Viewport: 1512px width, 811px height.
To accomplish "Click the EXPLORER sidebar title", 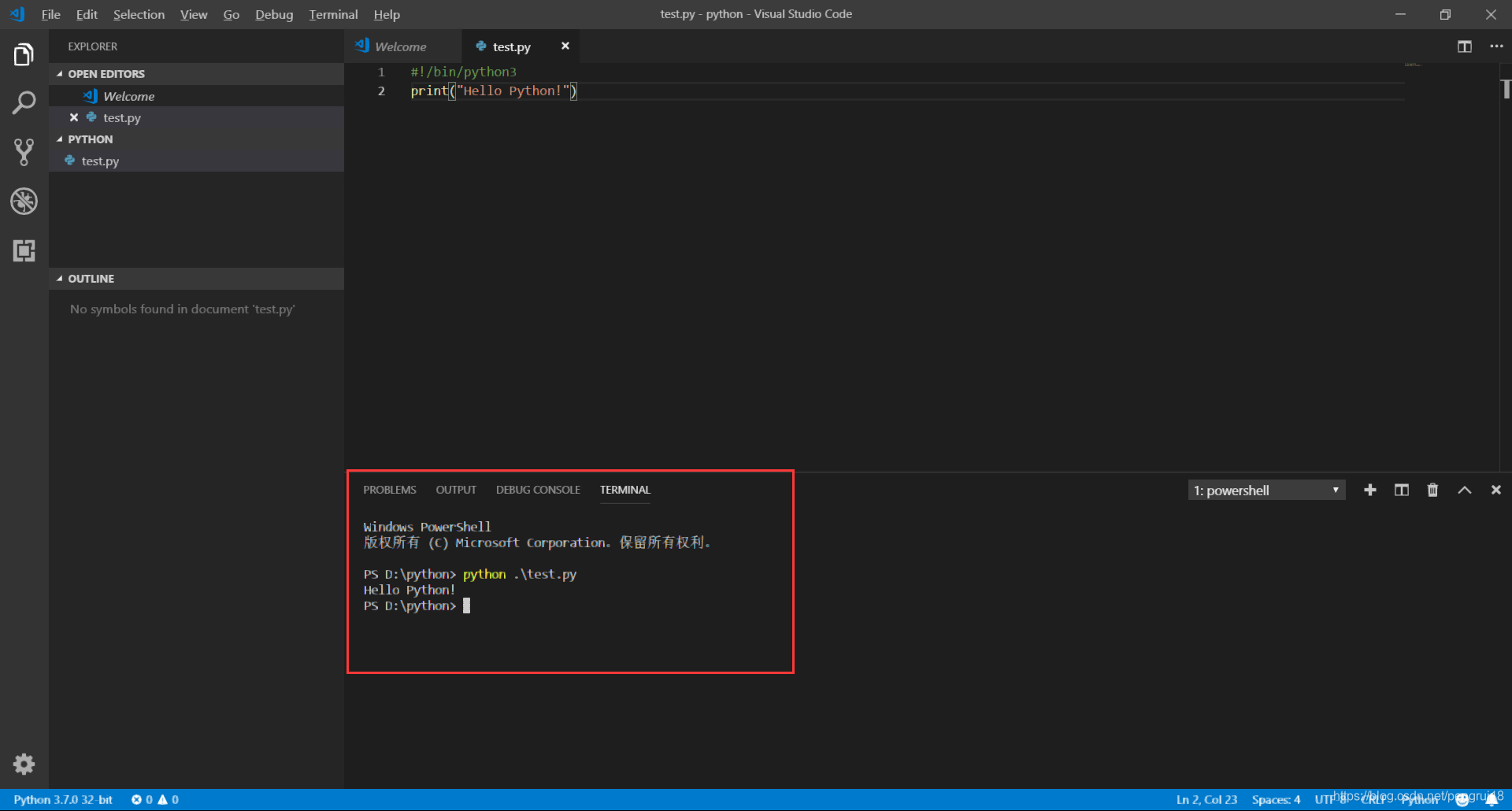I will [x=92, y=46].
